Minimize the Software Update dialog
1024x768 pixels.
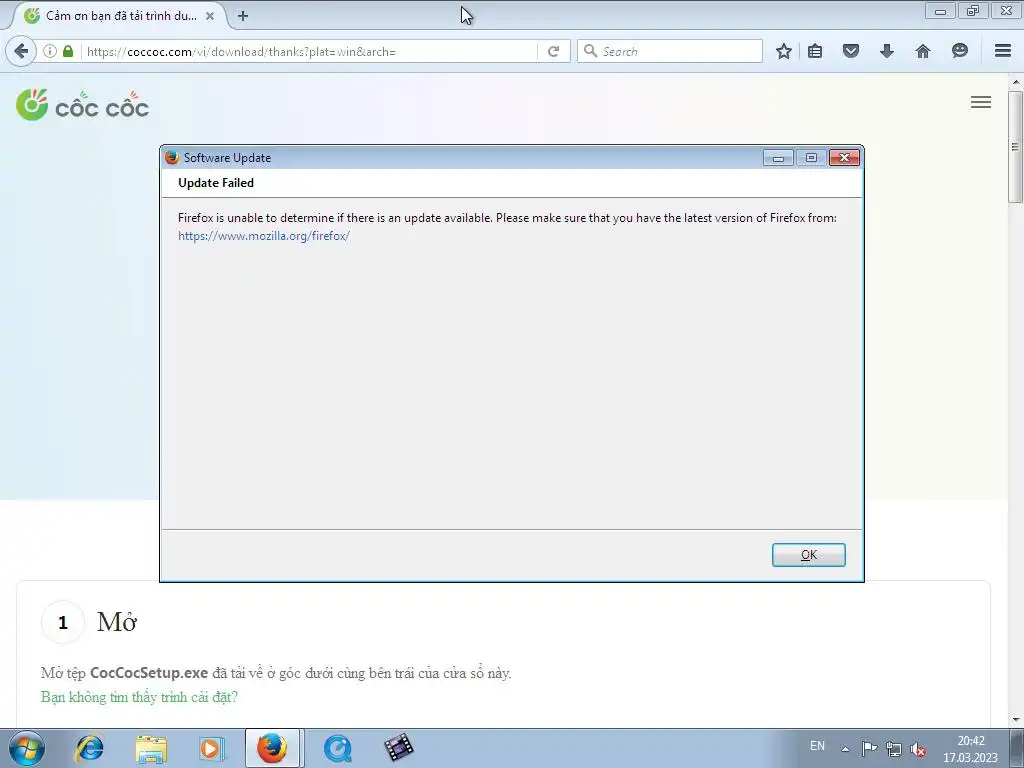click(778, 157)
